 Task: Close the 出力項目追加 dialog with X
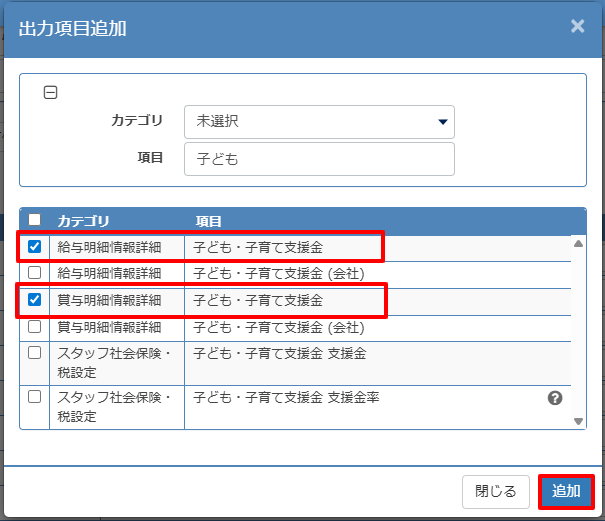pos(577,26)
